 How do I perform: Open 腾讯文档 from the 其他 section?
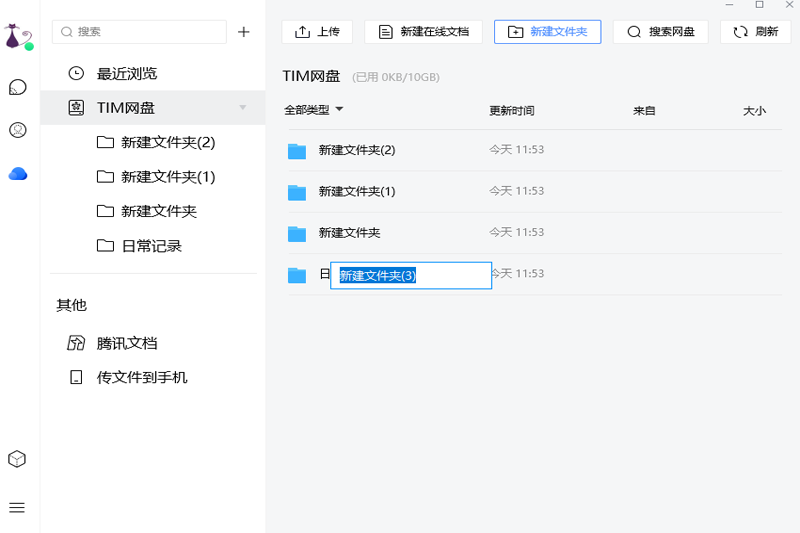tap(126, 343)
